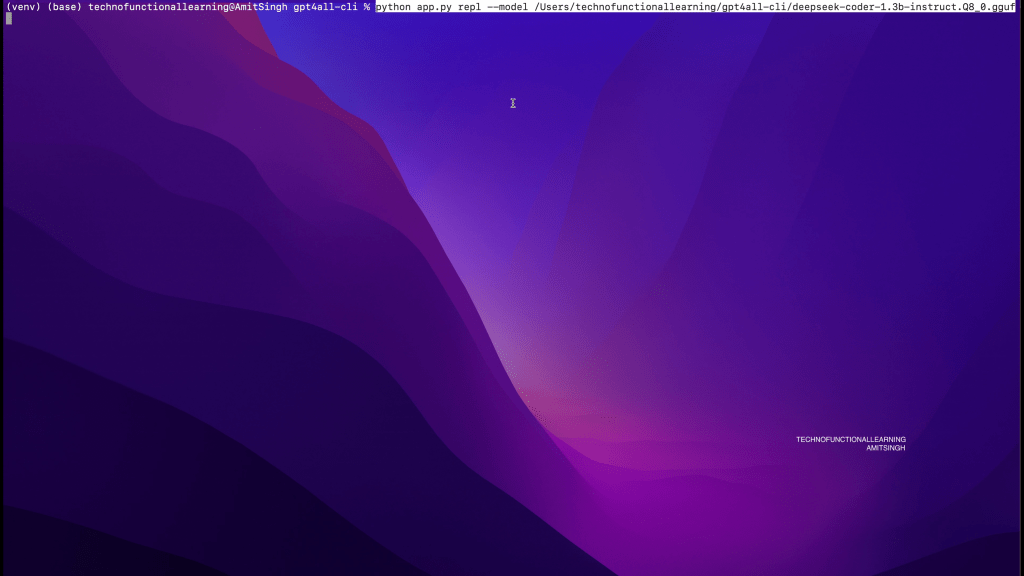Click gpt4all-cli folder inside the model path
The width and height of the screenshot is (1024, 576).
click(x=752, y=7)
